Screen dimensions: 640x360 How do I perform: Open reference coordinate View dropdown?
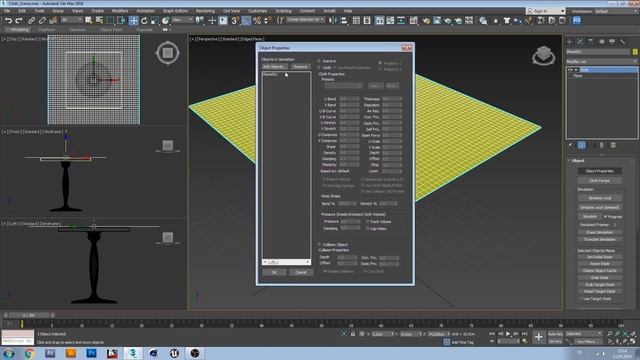[182, 20]
